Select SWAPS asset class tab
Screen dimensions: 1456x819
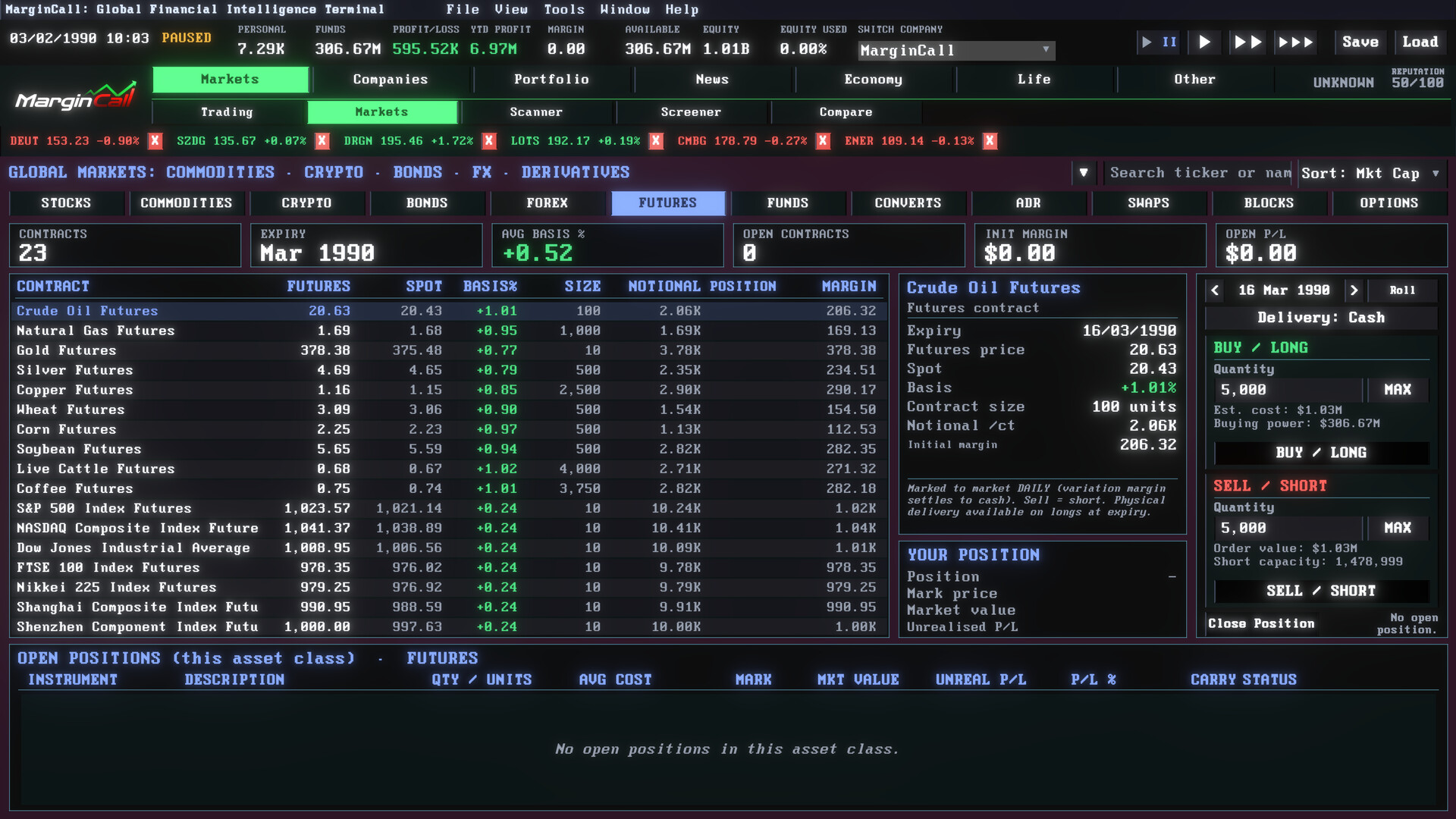pyautogui.click(x=1148, y=203)
